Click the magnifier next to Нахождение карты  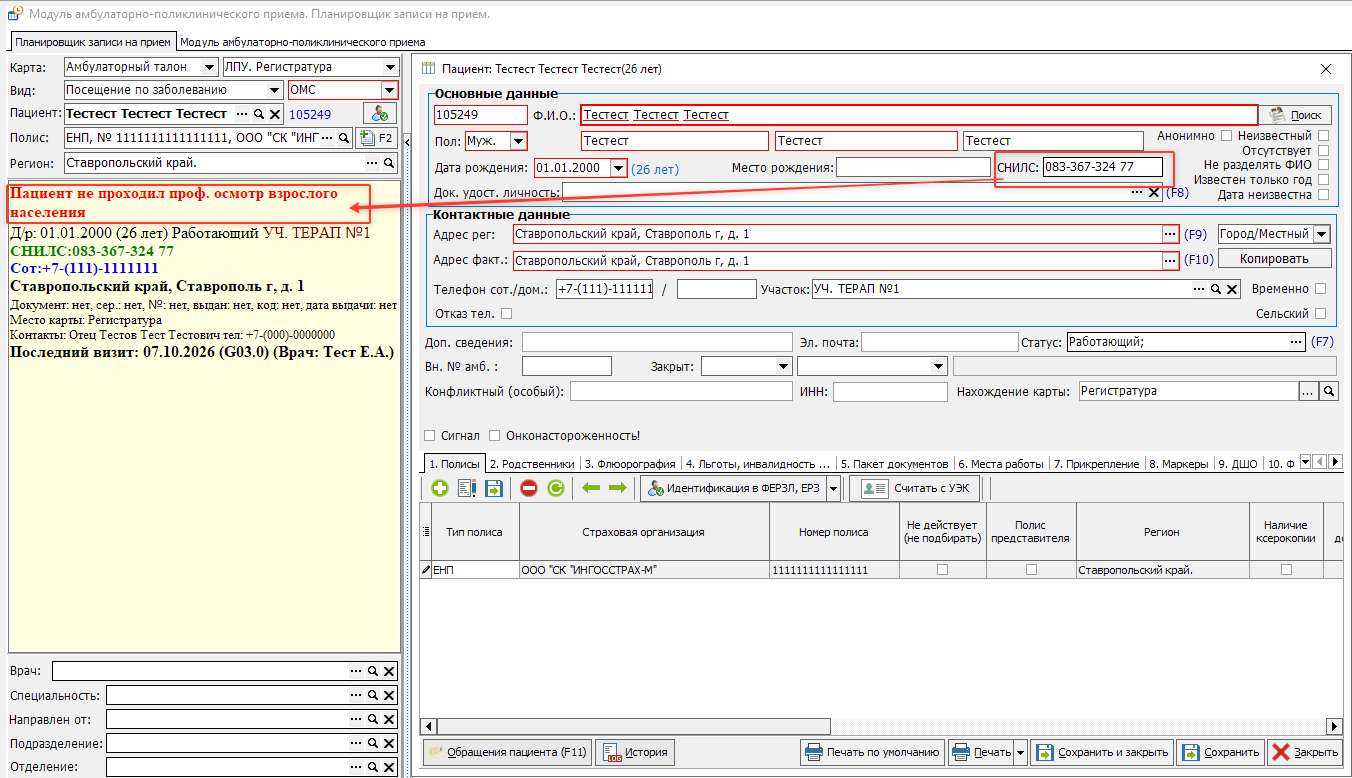[x=1329, y=392]
